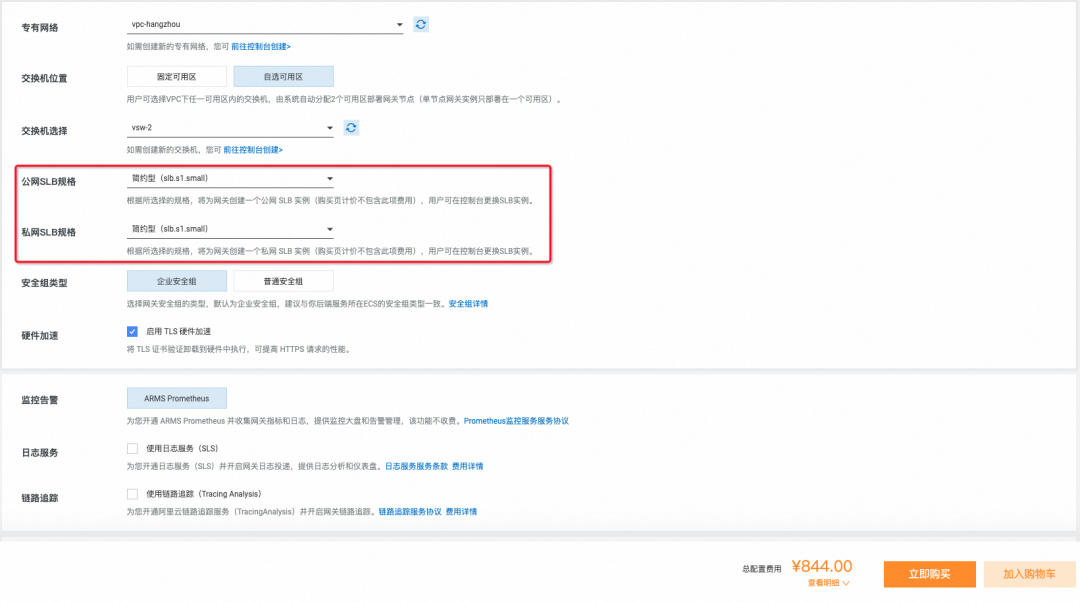Select 固定可用区 switch location
This screenshot has width=1080, height=602.
[177, 76]
